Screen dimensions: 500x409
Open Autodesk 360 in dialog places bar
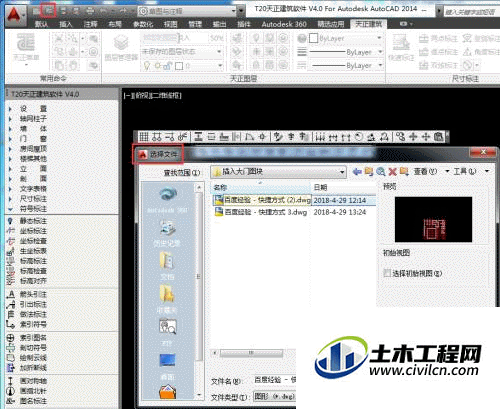168,200
